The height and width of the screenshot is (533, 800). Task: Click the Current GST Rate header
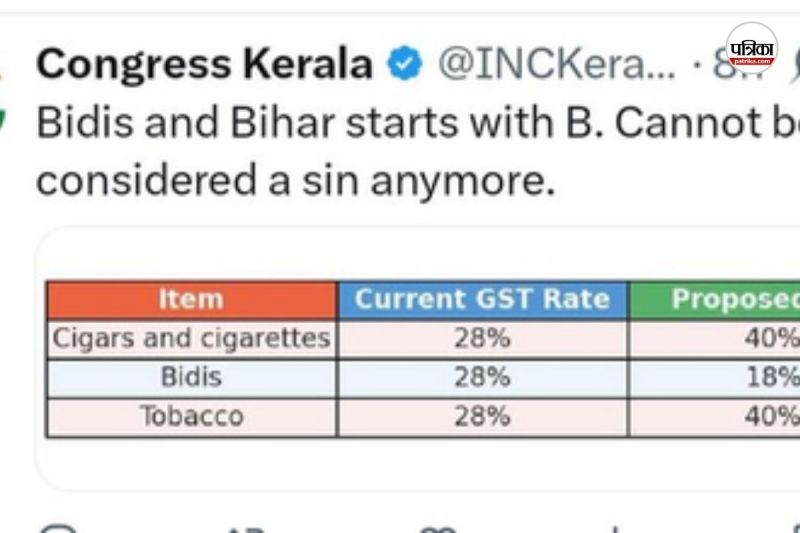(482, 299)
